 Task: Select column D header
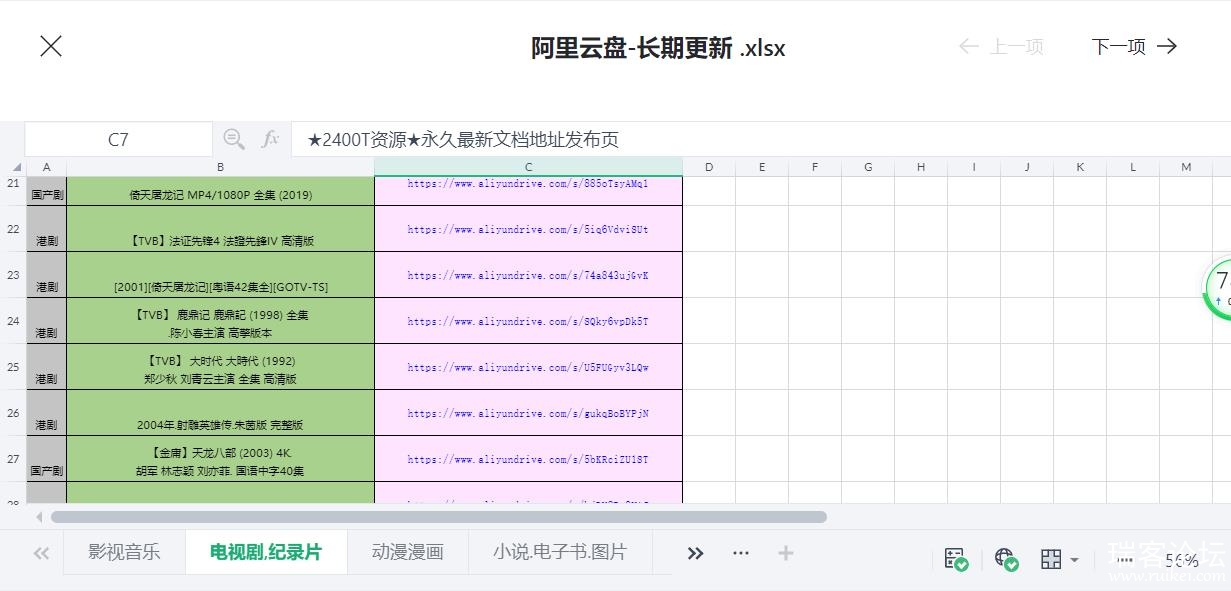pos(709,167)
